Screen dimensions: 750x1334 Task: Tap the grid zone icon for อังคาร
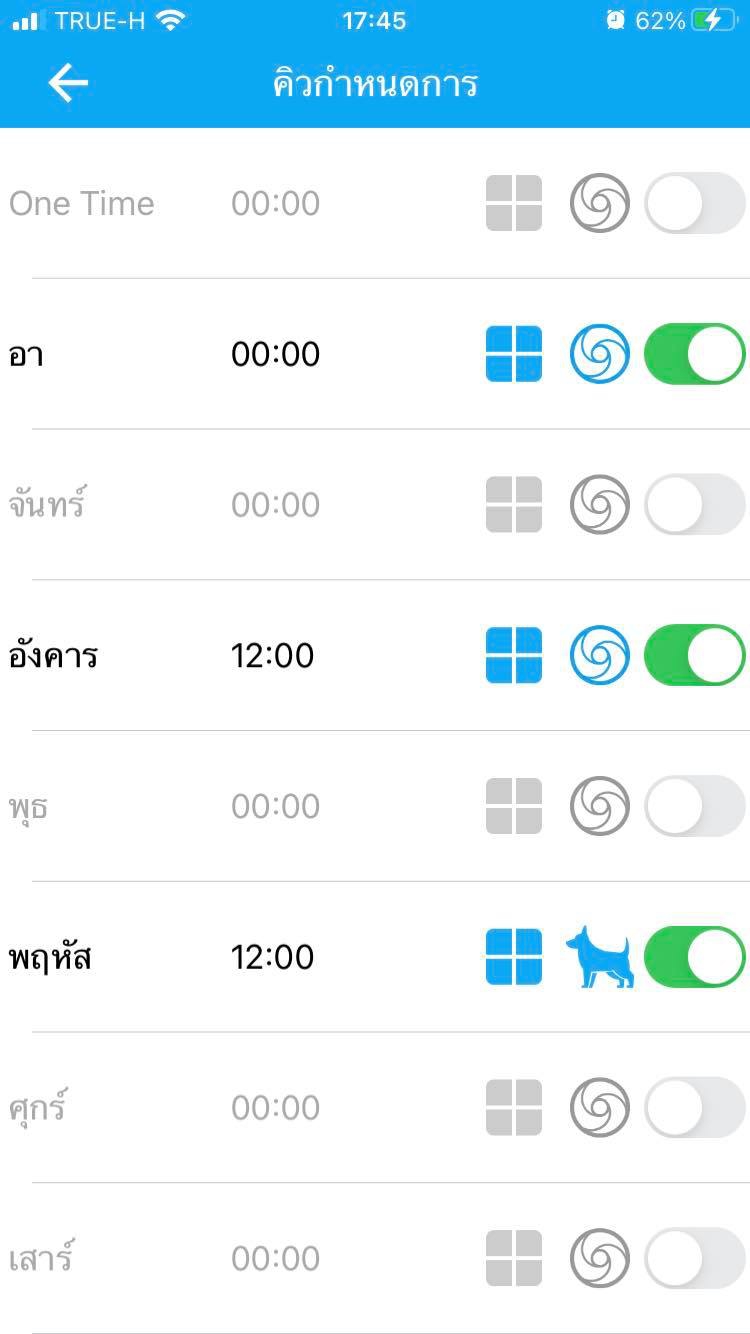click(x=514, y=655)
